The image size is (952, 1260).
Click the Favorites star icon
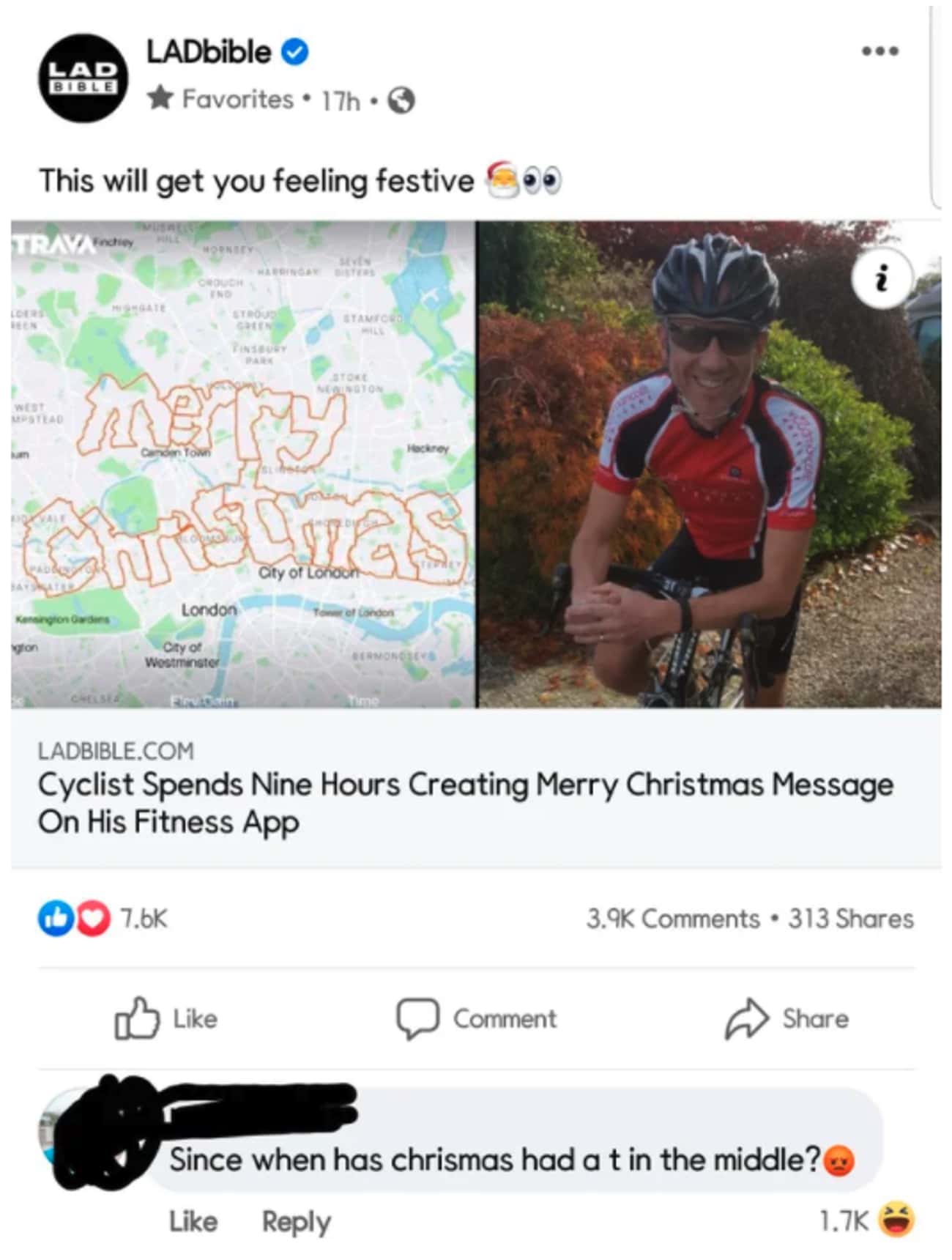(x=160, y=98)
